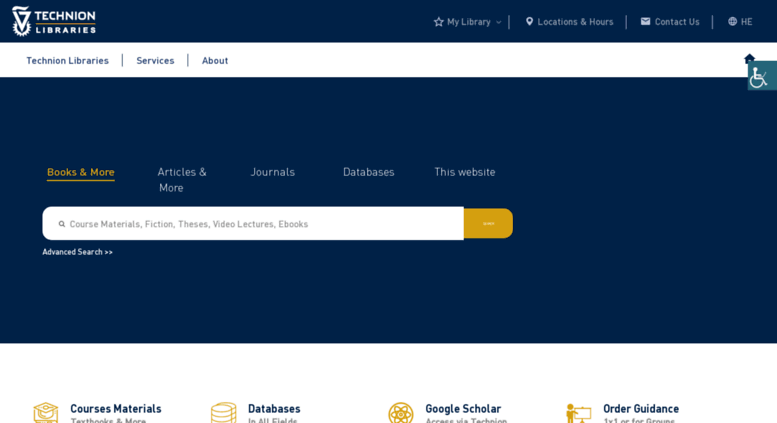
Task: Open Locations & Hours link
Action: 575,22
